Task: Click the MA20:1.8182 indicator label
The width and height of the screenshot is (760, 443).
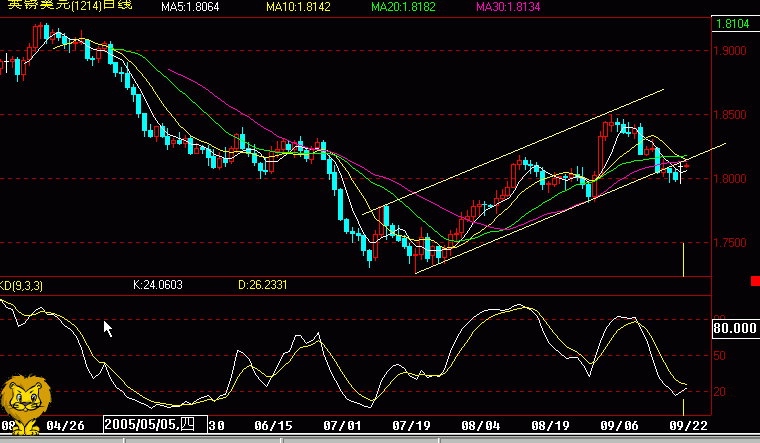Action: (403, 7)
